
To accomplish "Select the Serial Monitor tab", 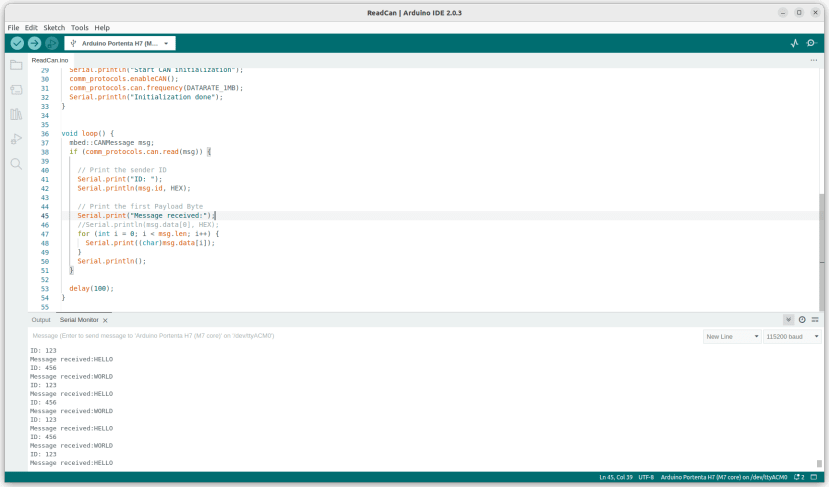I will coord(79,320).
